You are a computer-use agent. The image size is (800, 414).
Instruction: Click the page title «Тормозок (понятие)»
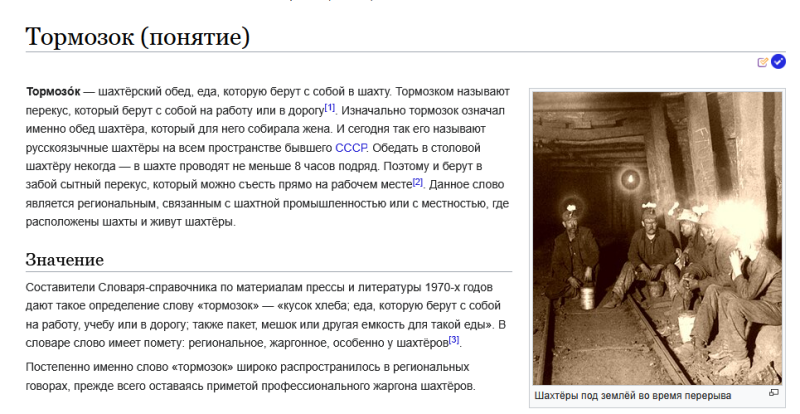click(x=137, y=37)
